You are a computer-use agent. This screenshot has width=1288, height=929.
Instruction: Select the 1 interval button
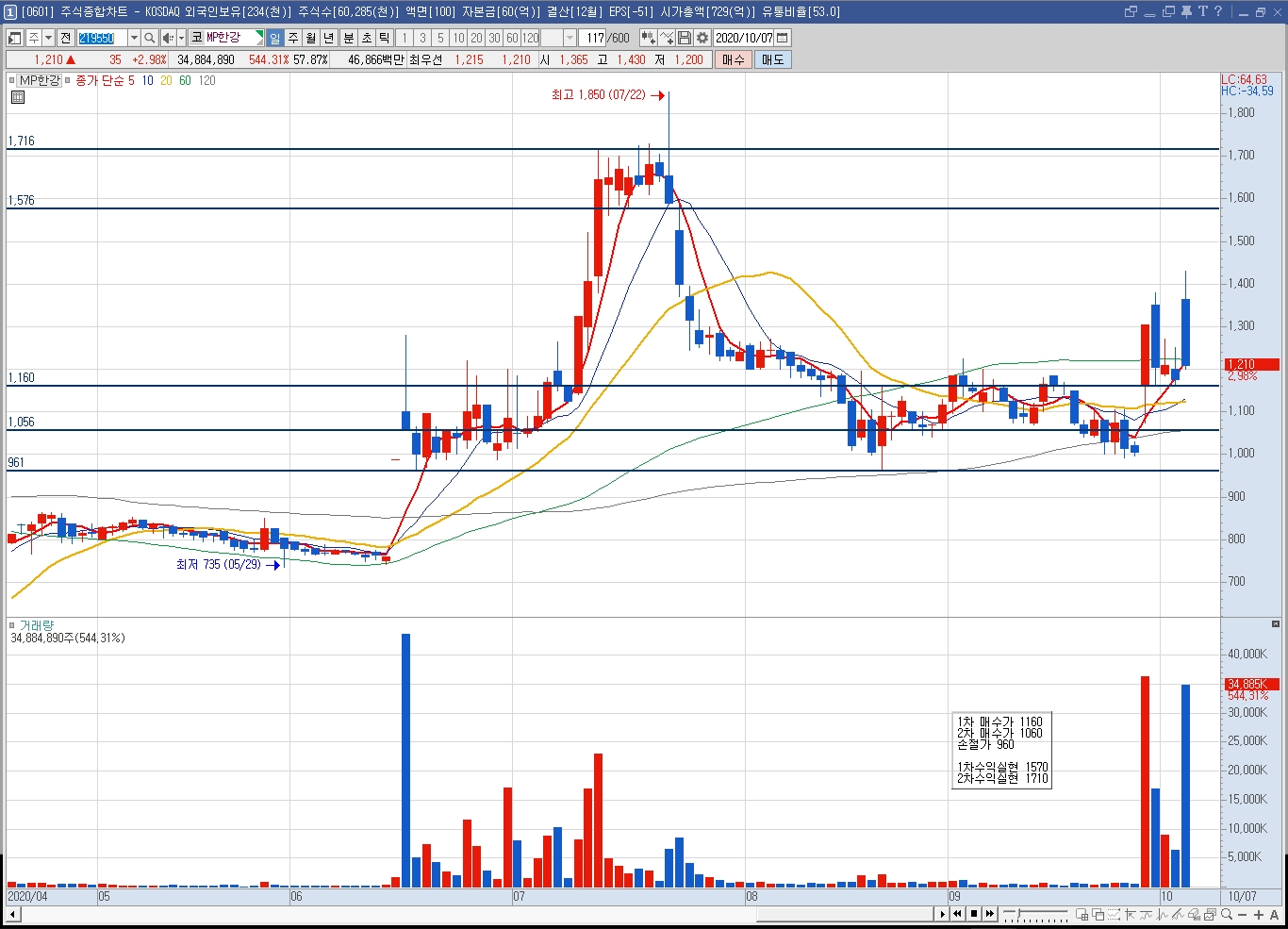pyautogui.click(x=405, y=38)
